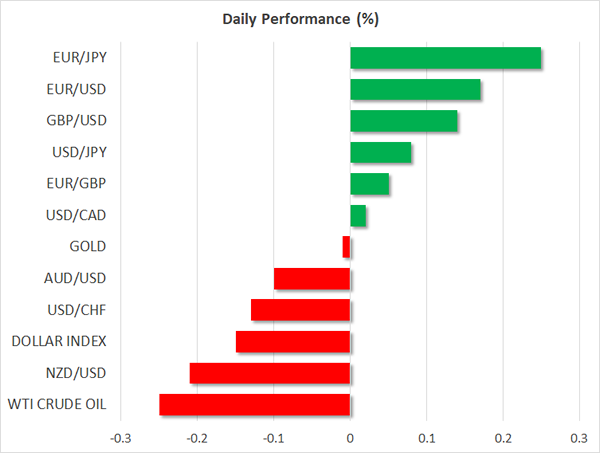Select the USD/JPY green bar
The width and height of the screenshot is (600, 453).
(x=381, y=153)
